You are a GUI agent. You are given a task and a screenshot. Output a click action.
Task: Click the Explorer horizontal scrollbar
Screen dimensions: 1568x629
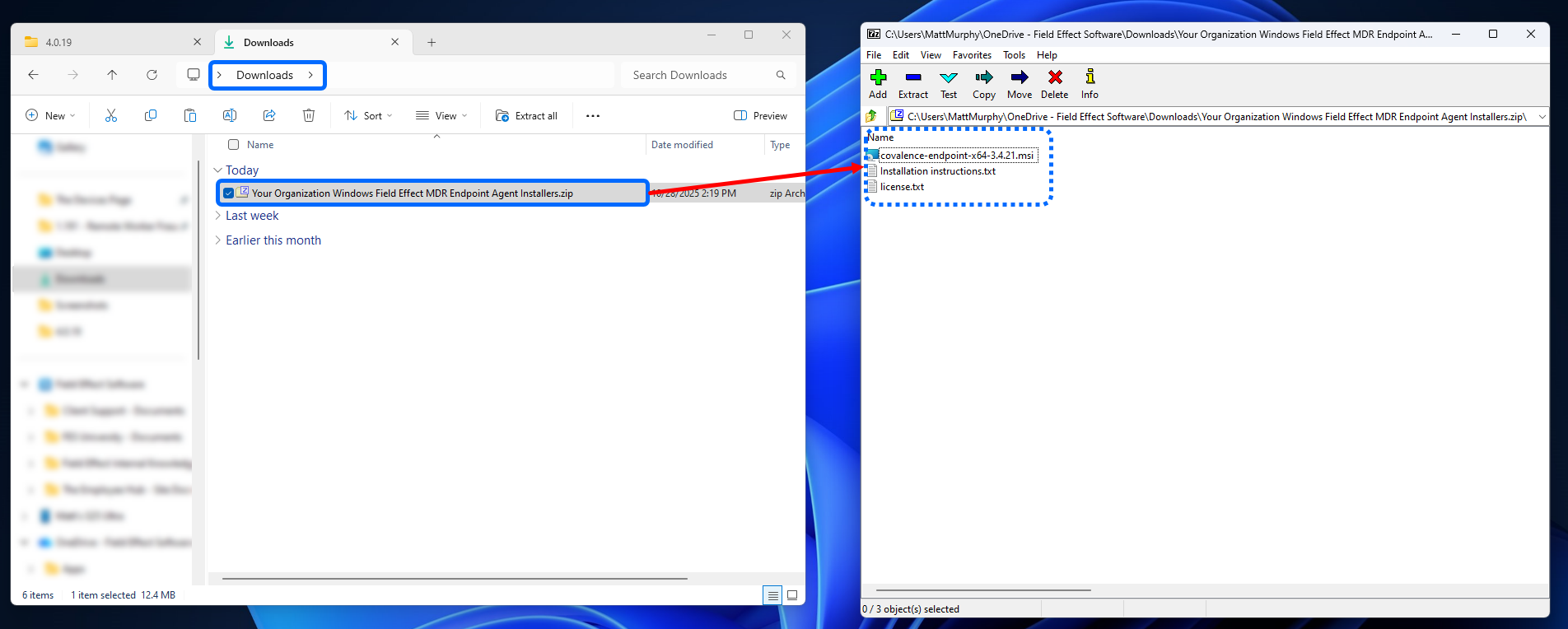click(455, 579)
